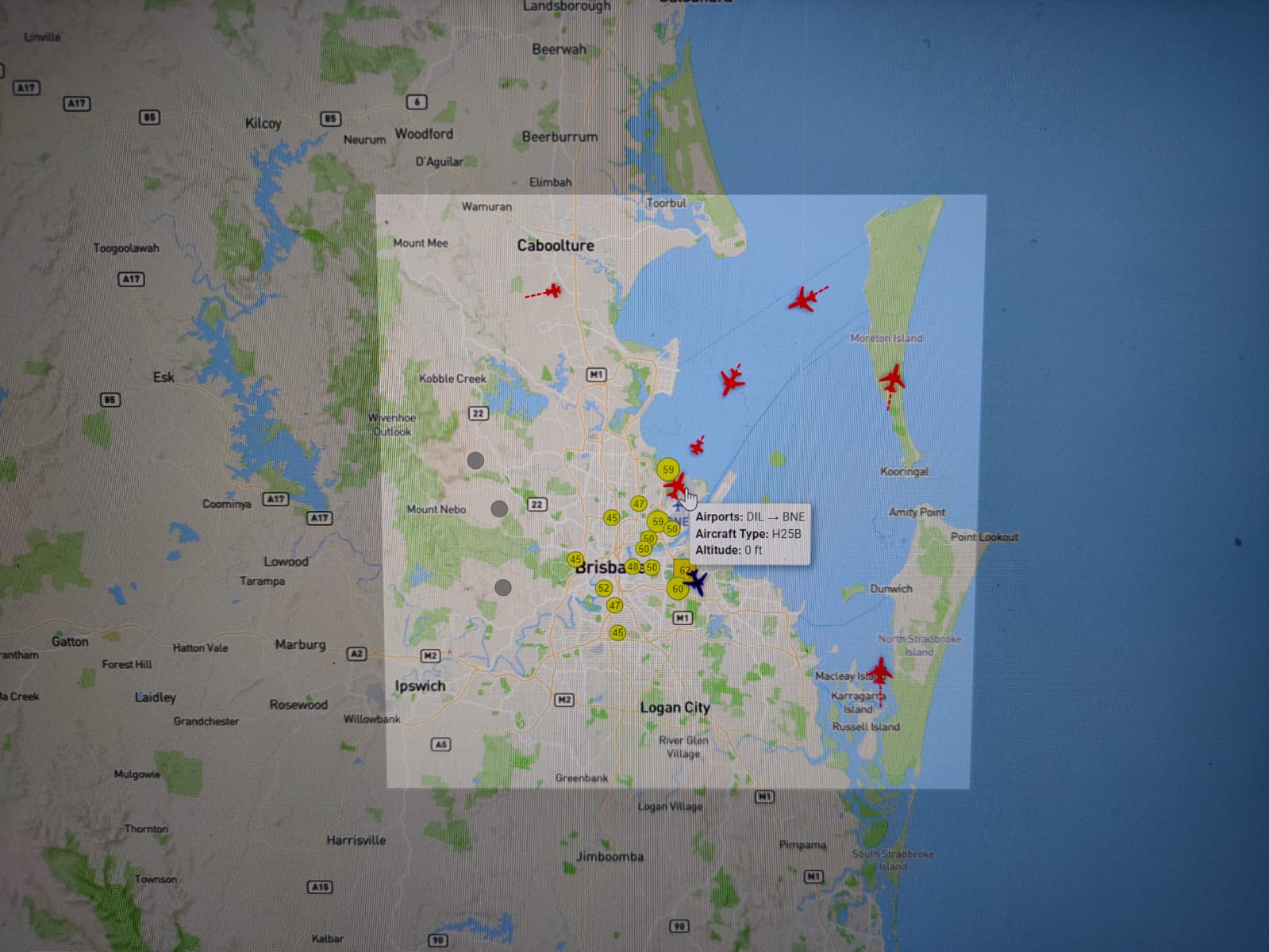Click the hovered red aircraft arriving from DIL

pos(675,485)
